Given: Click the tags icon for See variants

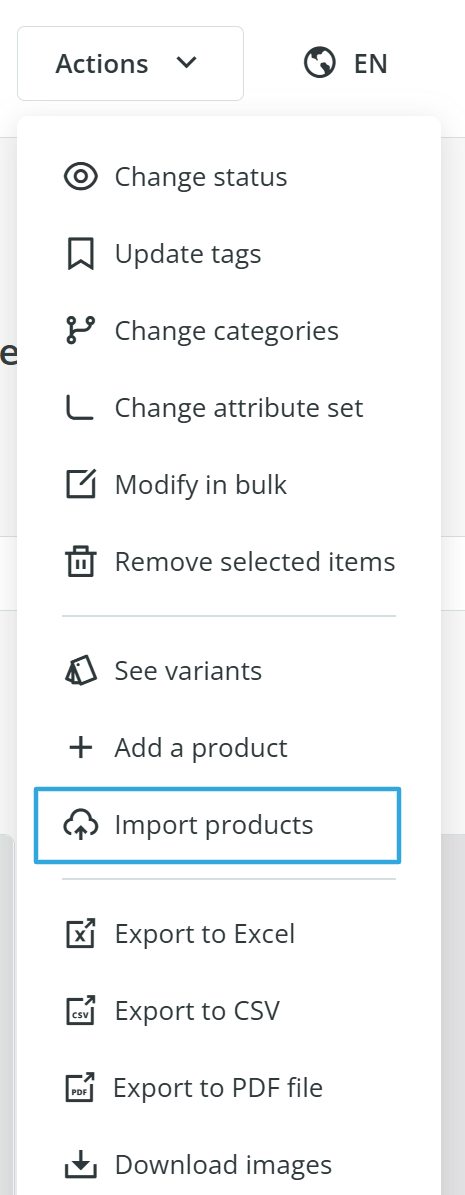Looking at the screenshot, I should 80,671.
